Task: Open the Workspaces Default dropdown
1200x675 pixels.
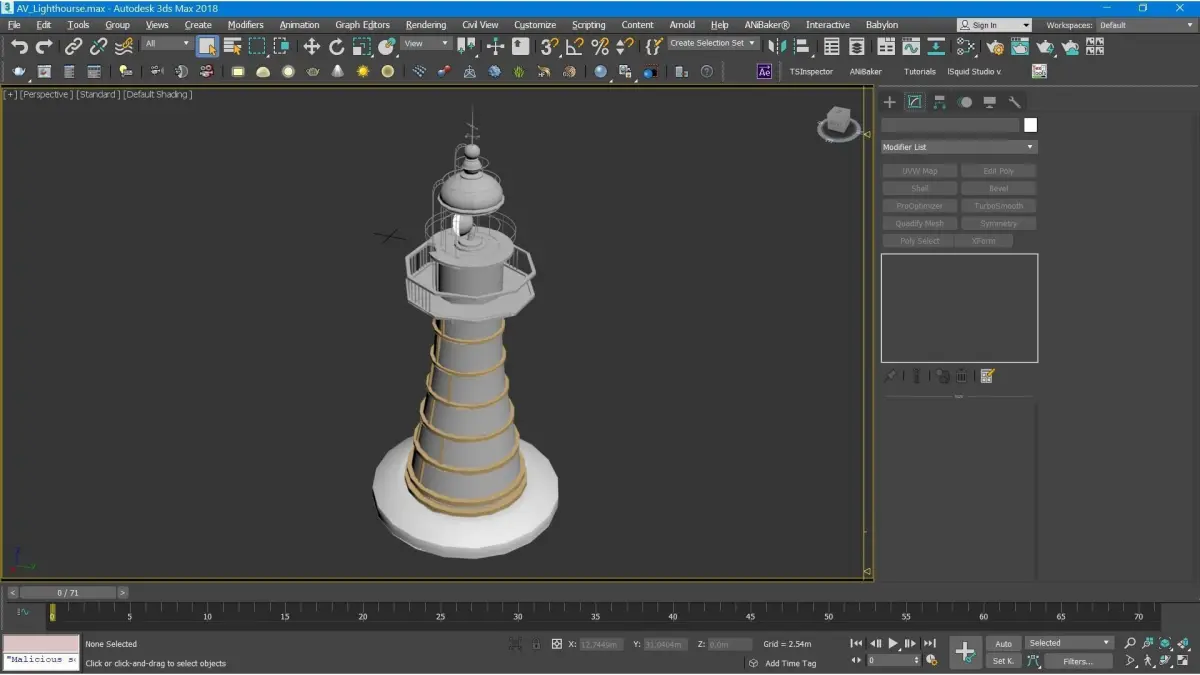Action: [x=1145, y=25]
